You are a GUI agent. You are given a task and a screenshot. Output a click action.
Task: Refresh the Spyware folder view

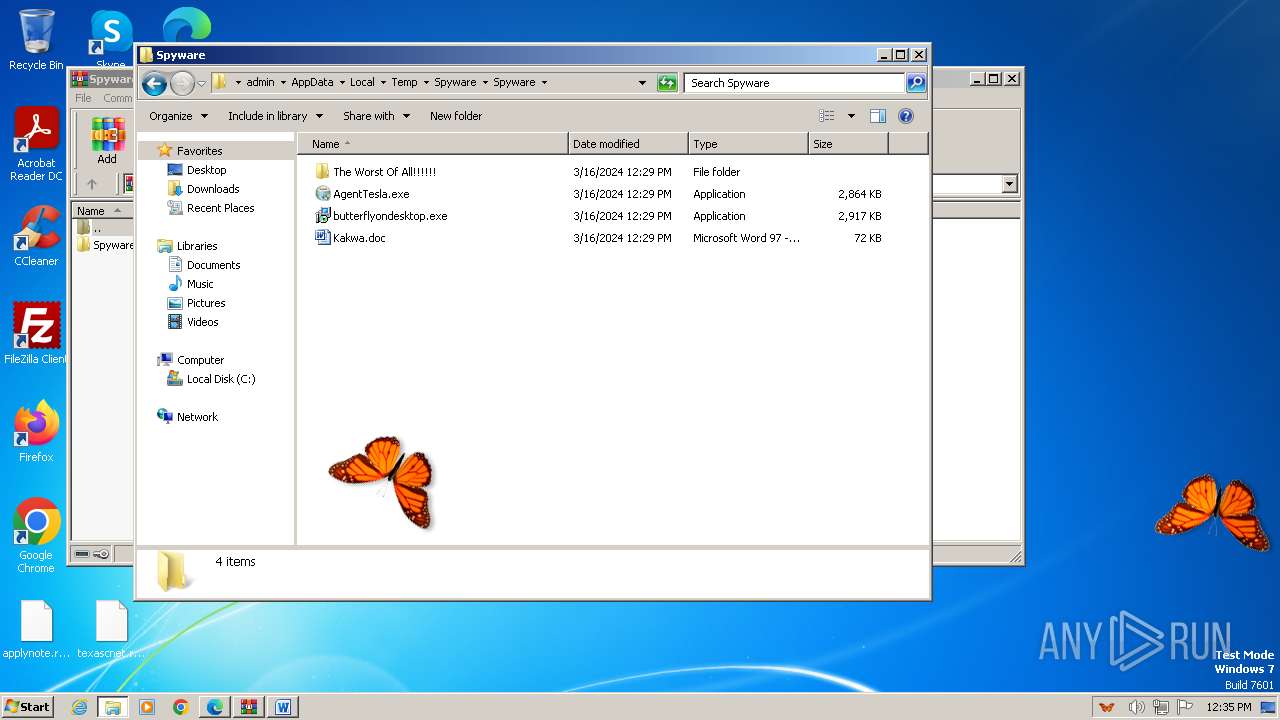667,83
